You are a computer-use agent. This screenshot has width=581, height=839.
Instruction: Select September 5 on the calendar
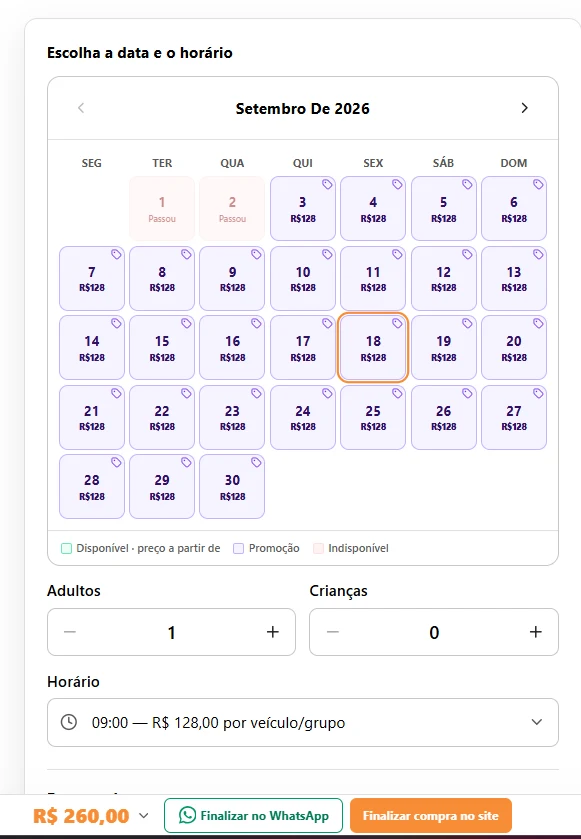pos(444,209)
